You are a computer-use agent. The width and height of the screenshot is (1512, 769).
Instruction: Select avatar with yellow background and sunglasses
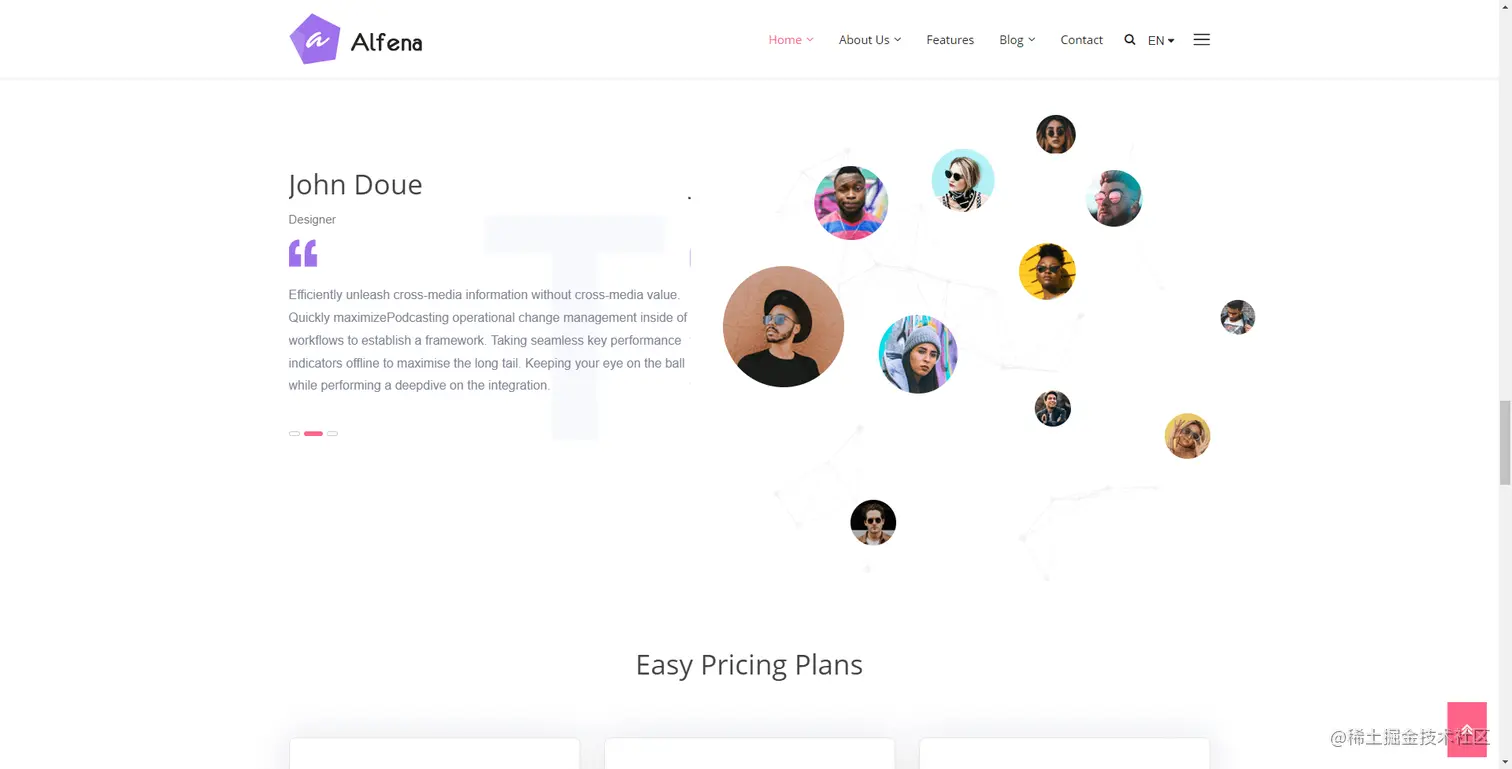click(x=1047, y=271)
